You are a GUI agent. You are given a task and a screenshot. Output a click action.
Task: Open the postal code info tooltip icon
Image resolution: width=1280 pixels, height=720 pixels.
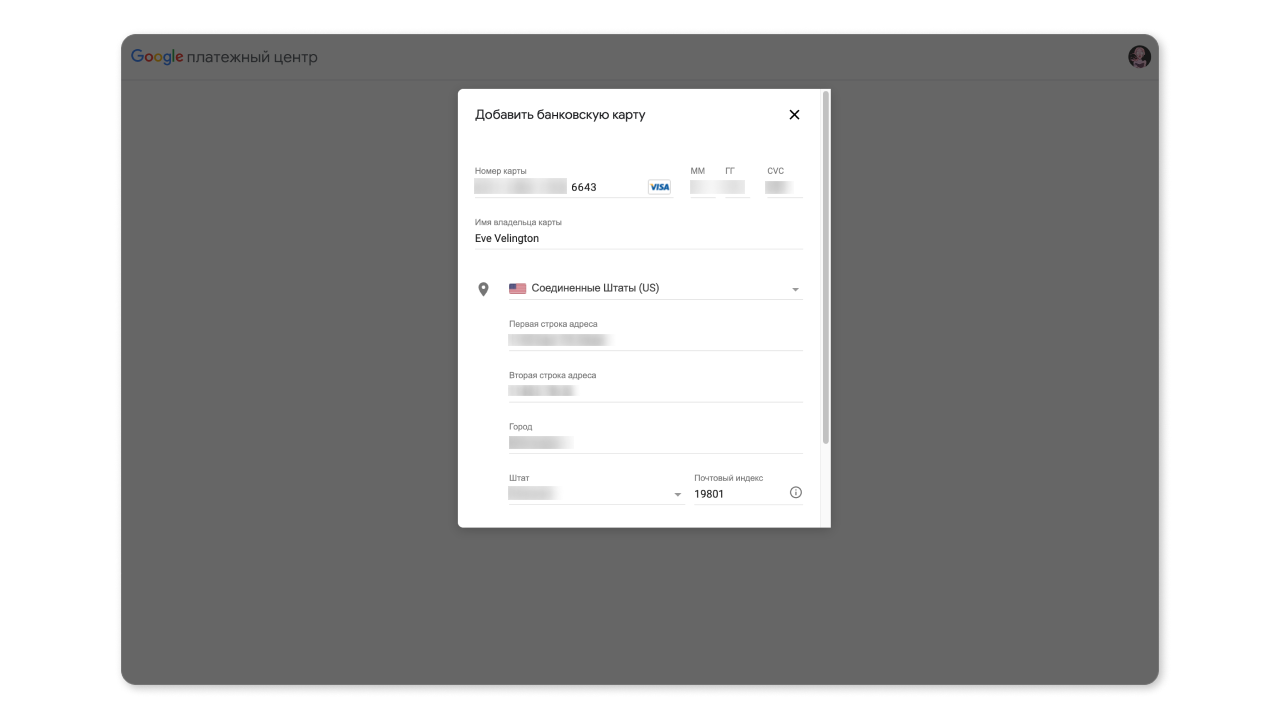795,492
